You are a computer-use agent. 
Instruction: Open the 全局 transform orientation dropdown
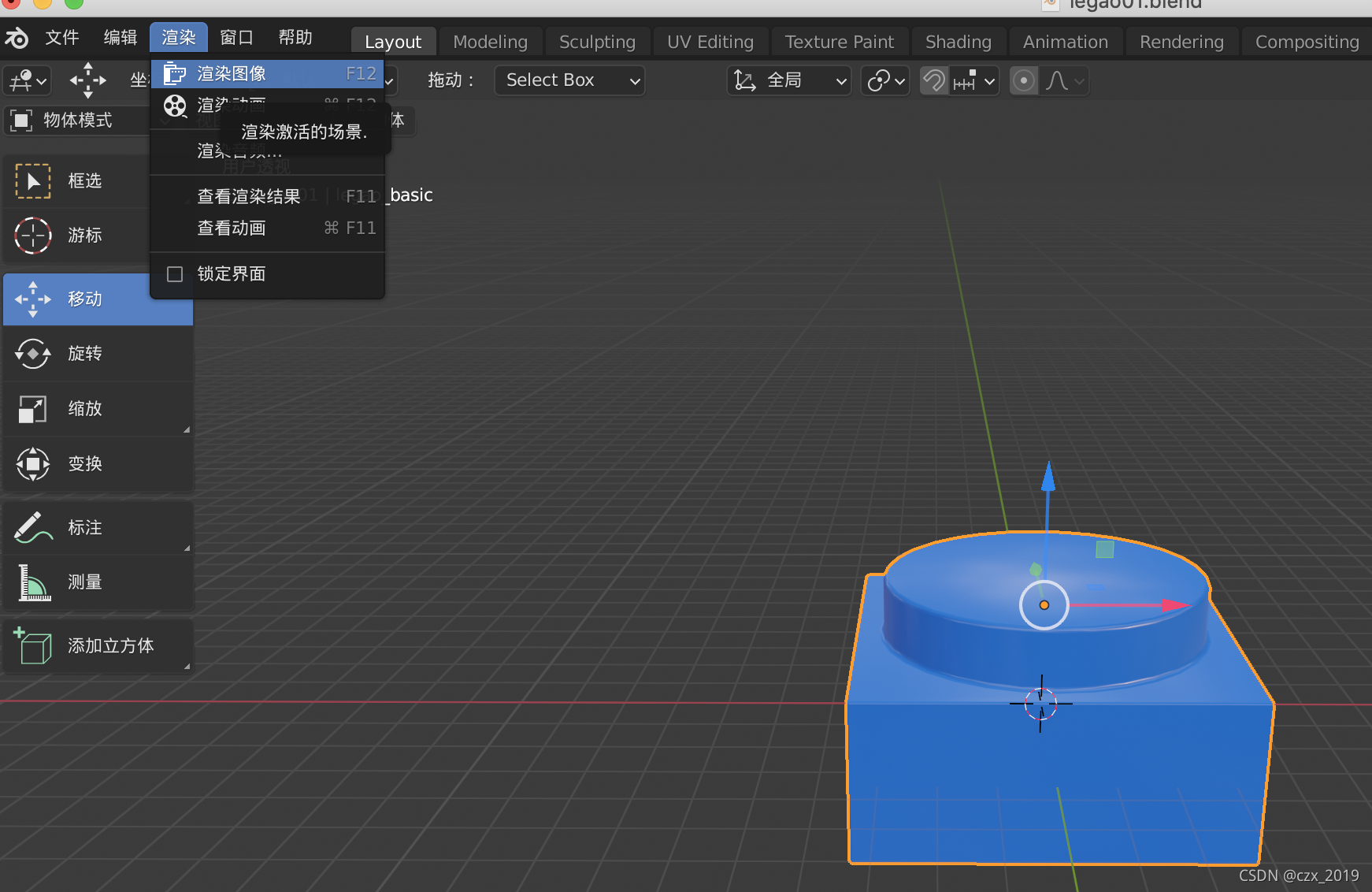pyautogui.click(x=789, y=80)
